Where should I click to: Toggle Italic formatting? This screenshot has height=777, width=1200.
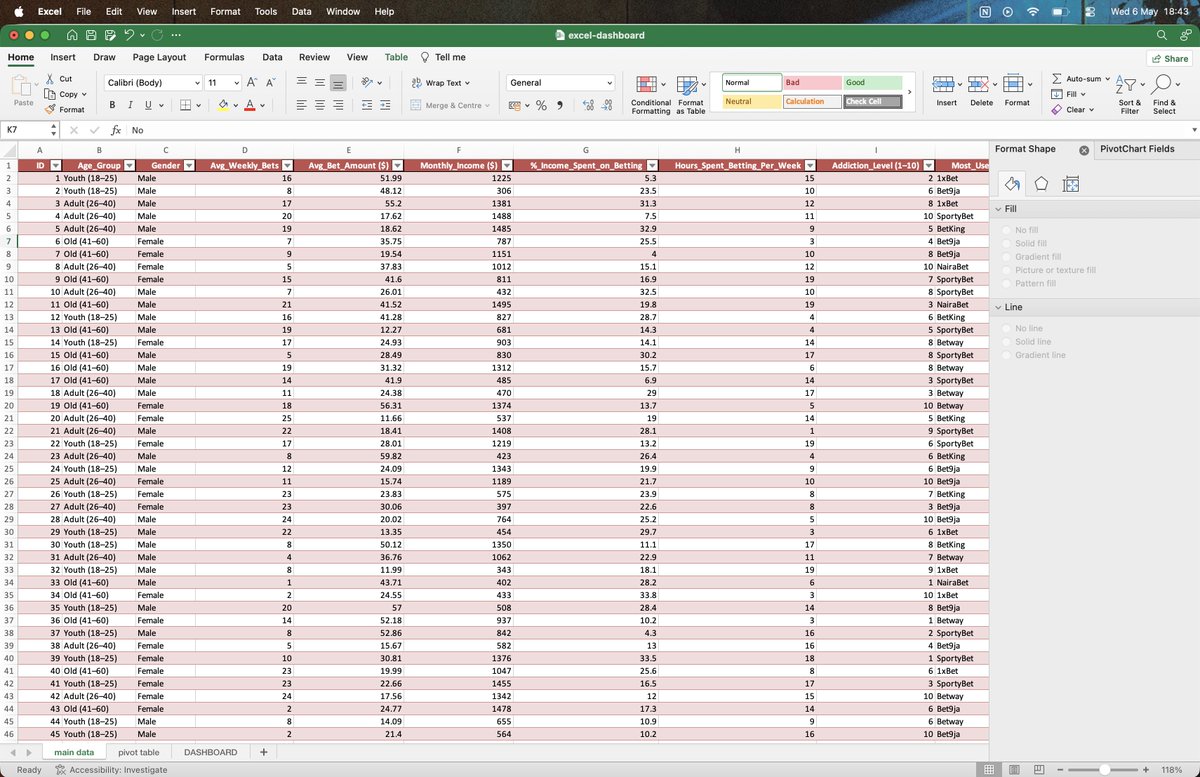pos(130,105)
